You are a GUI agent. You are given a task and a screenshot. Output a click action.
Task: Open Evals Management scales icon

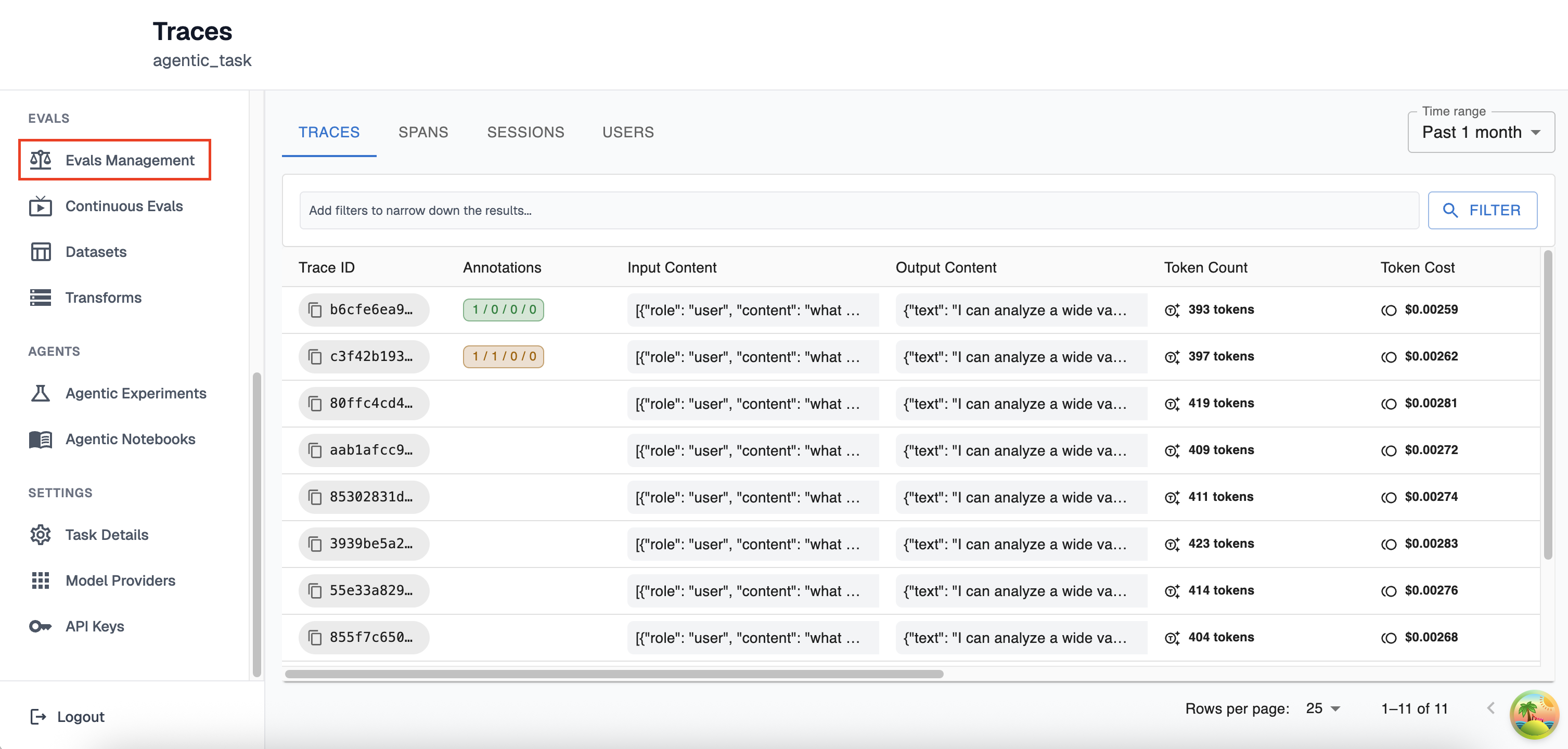[40, 160]
